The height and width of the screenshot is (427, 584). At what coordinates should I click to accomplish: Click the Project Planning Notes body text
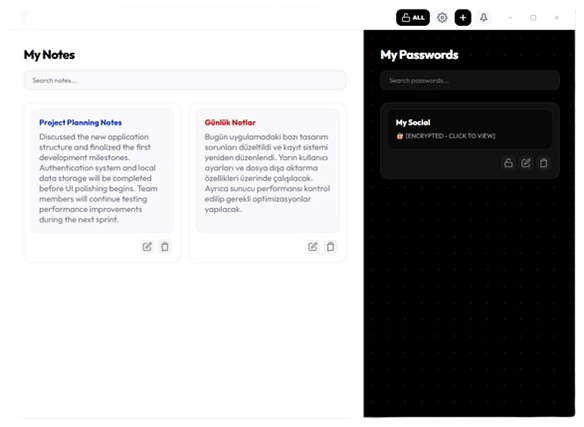click(98, 178)
